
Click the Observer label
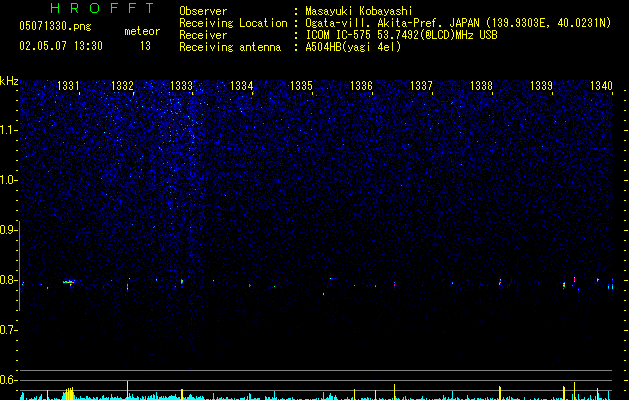pos(203,11)
